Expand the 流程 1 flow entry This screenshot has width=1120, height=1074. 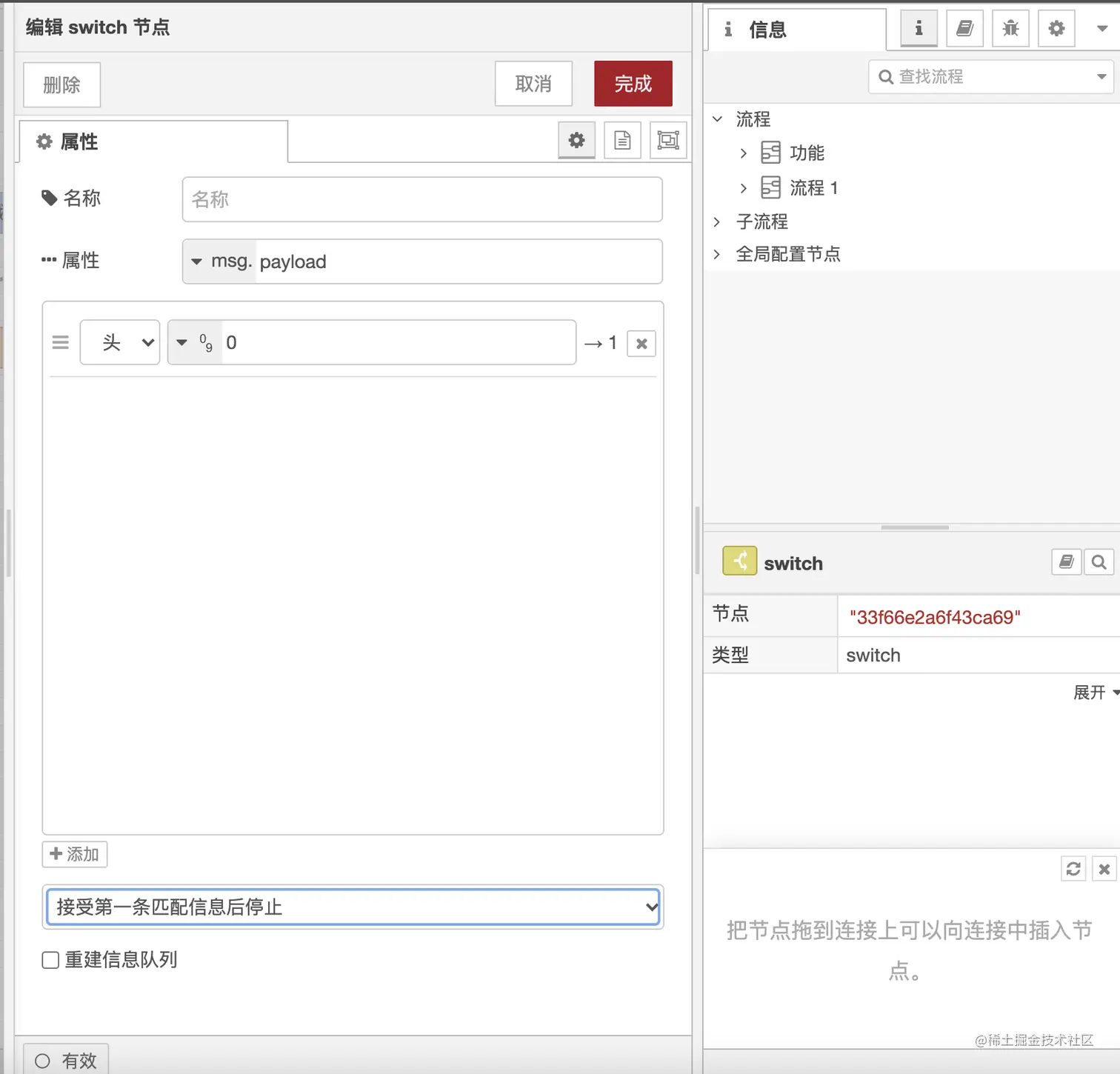click(x=744, y=188)
